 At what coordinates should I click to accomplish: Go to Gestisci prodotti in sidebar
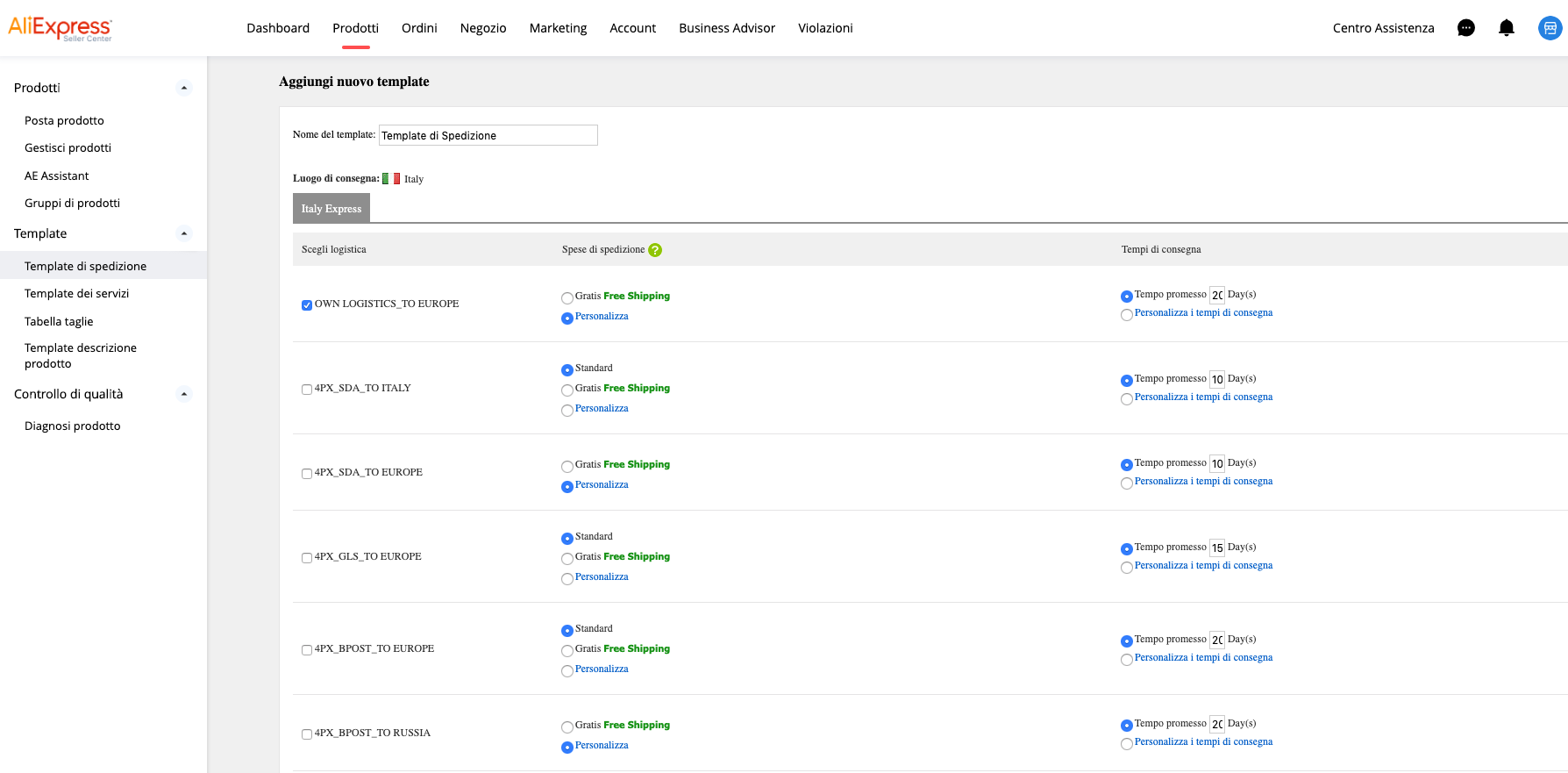click(x=68, y=148)
